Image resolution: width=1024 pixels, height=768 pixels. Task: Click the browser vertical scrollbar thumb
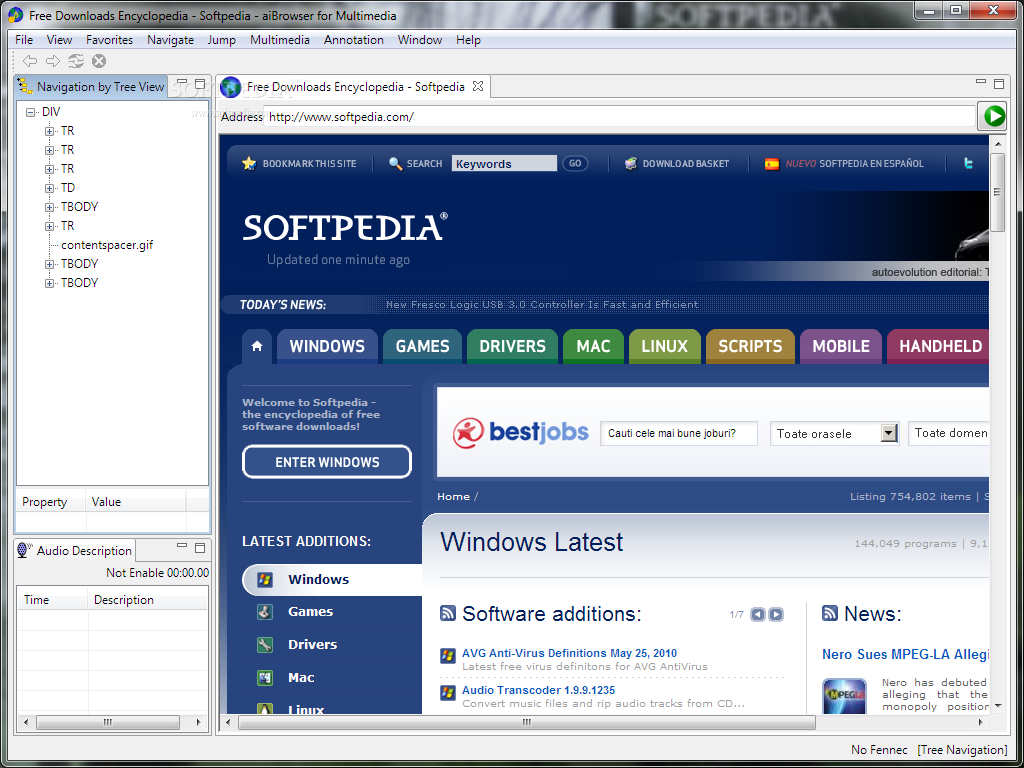click(997, 192)
